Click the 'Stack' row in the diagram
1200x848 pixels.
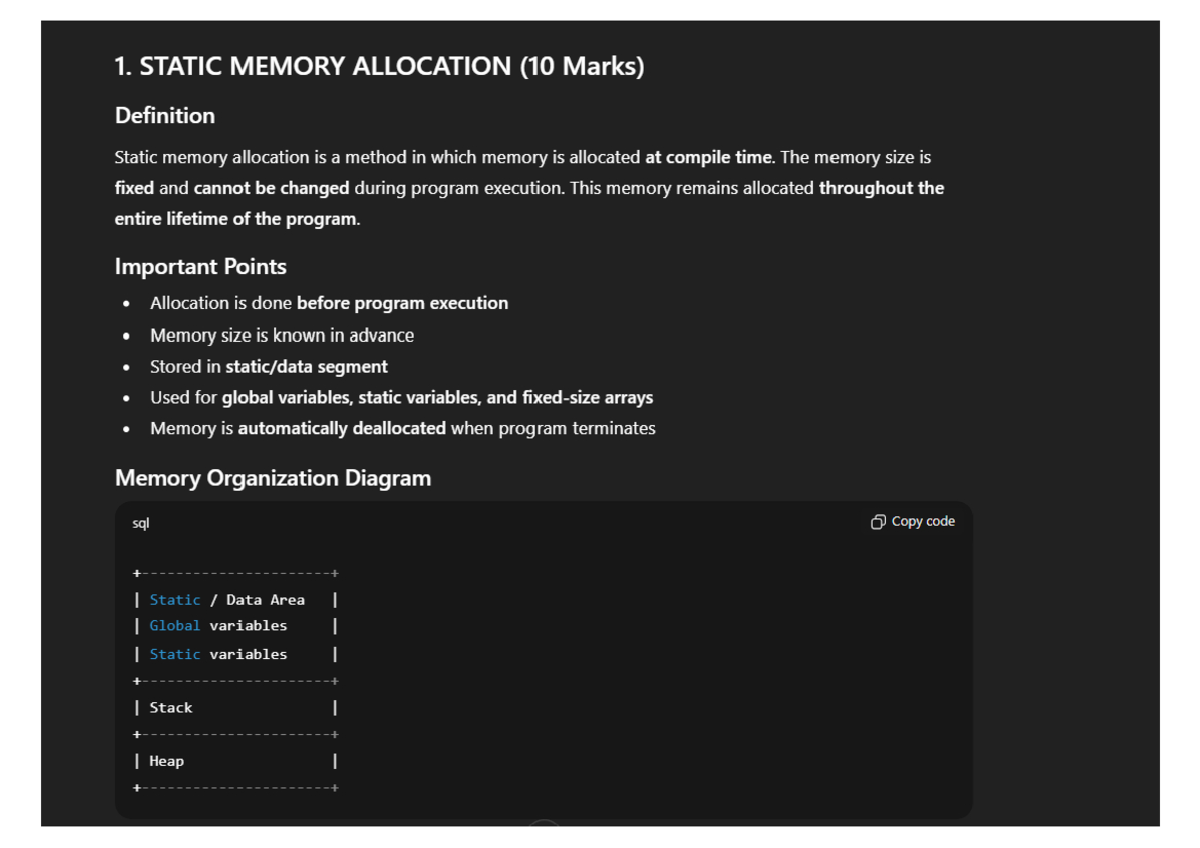[172, 707]
